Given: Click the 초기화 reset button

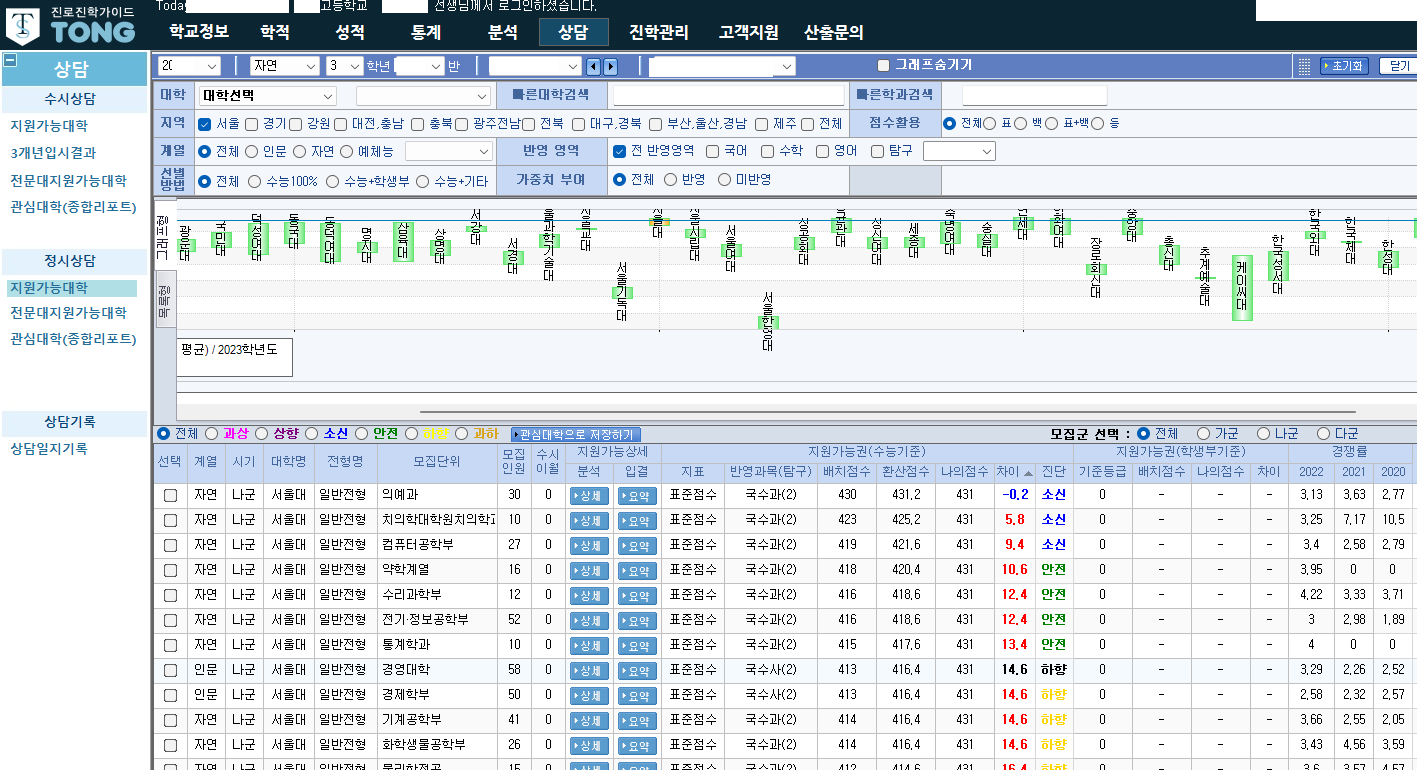Looking at the screenshot, I should 1344,66.
